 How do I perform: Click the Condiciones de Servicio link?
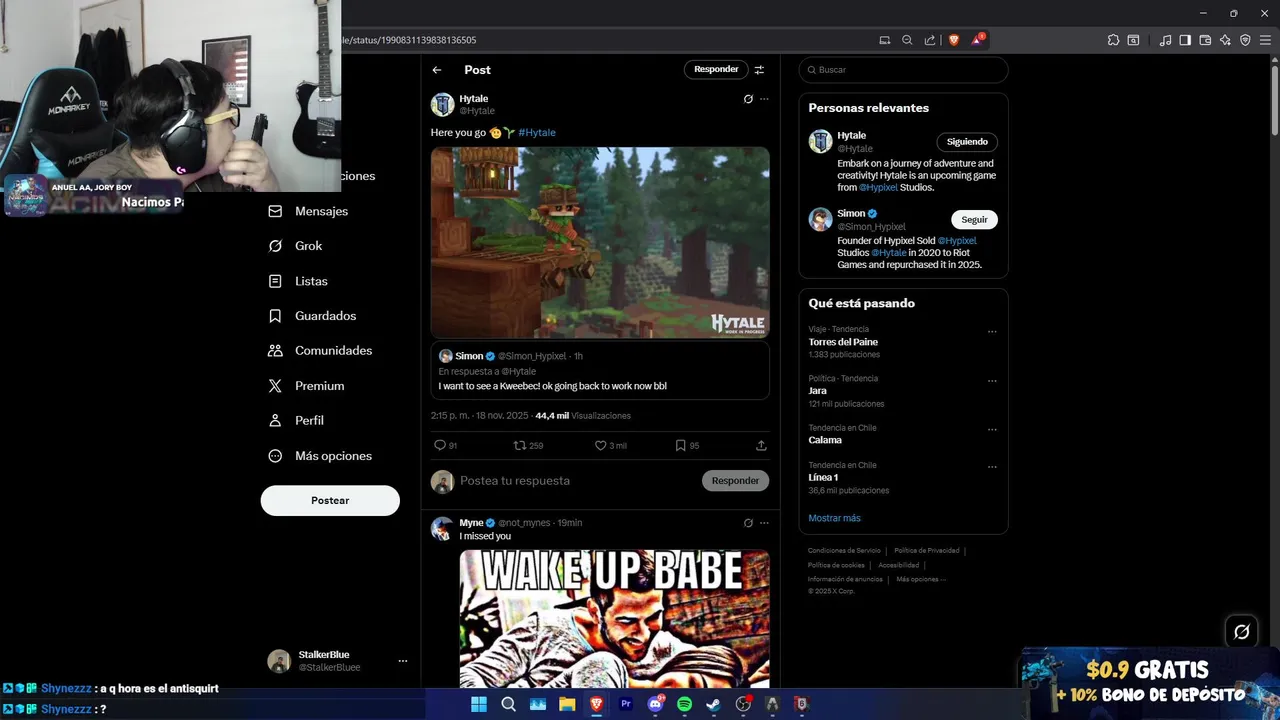click(844, 551)
